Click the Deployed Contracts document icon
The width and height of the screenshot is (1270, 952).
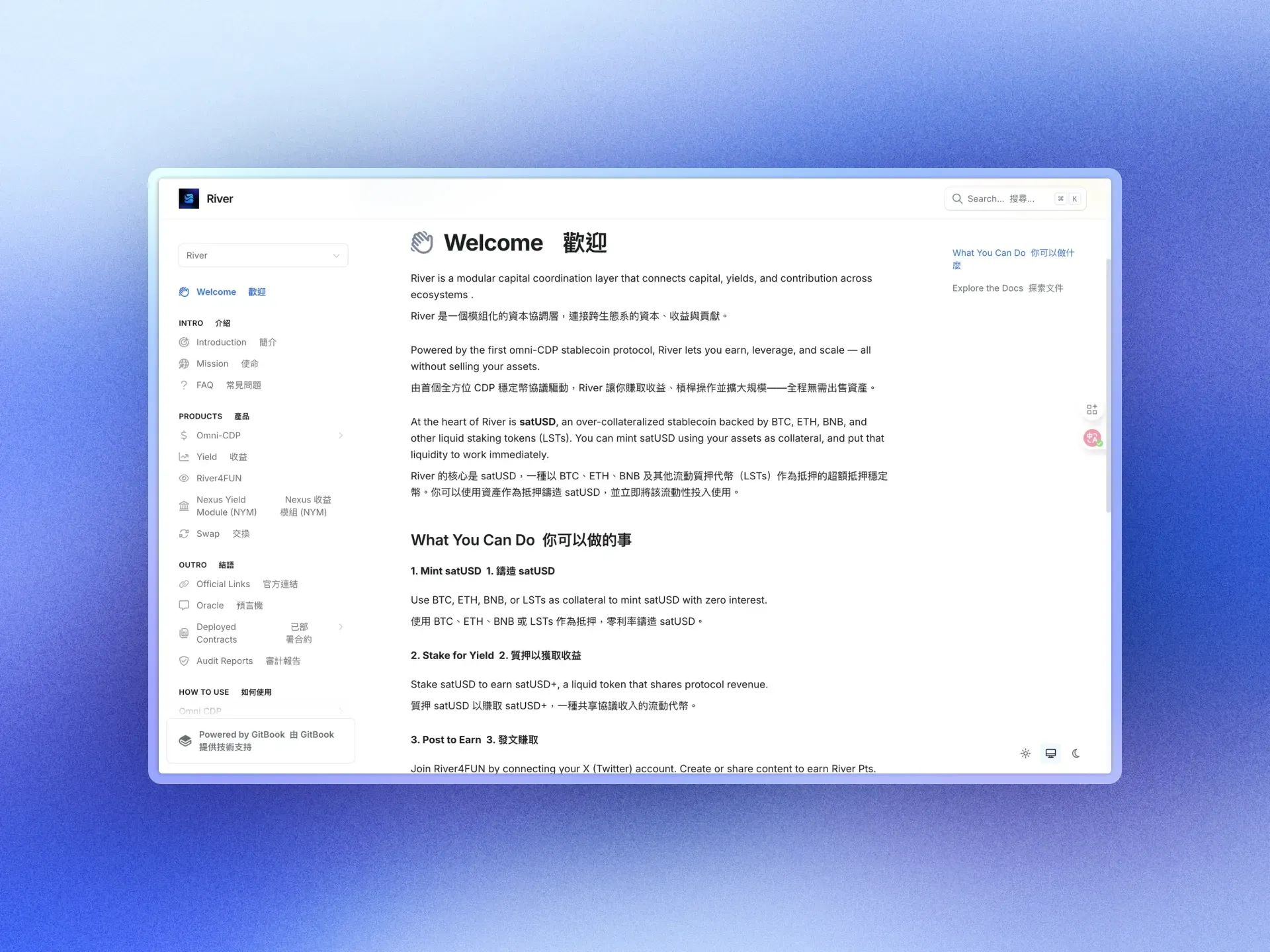pyautogui.click(x=184, y=633)
